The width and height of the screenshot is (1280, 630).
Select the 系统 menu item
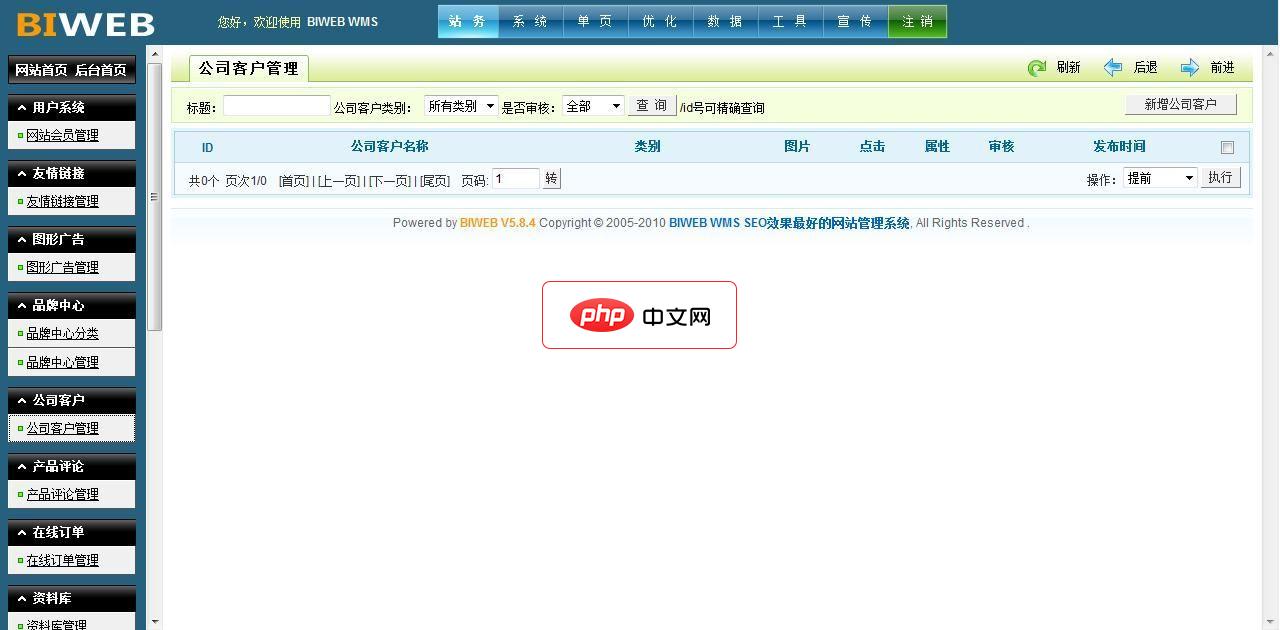(532, 20)
